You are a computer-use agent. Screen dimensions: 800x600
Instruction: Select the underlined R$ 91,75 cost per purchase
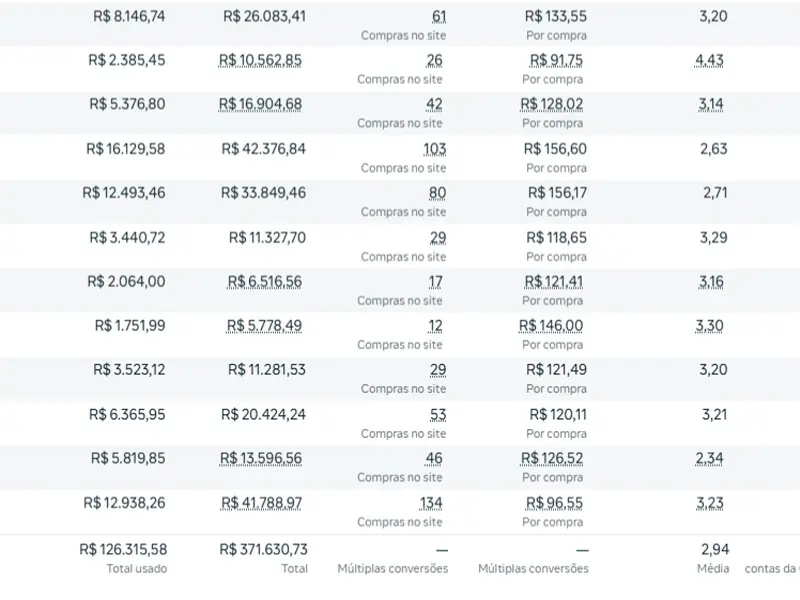point(556,60)
